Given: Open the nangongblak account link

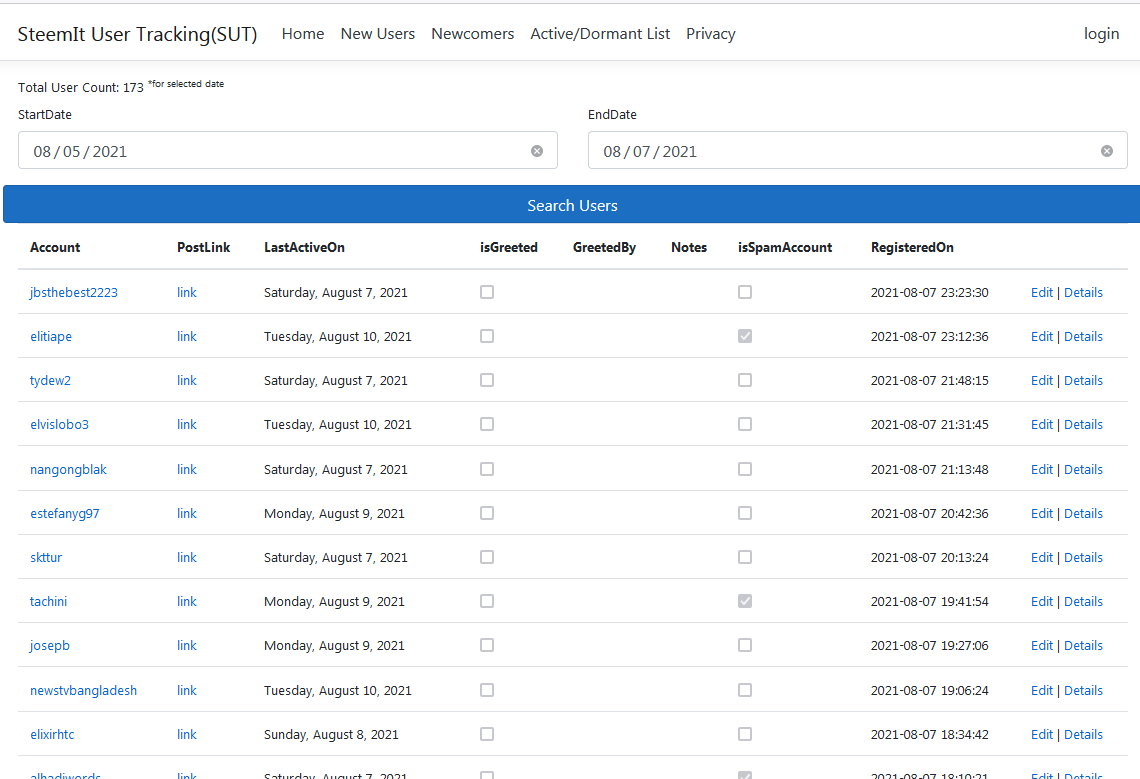Looking at the screenshot, I should pos(68,470).
